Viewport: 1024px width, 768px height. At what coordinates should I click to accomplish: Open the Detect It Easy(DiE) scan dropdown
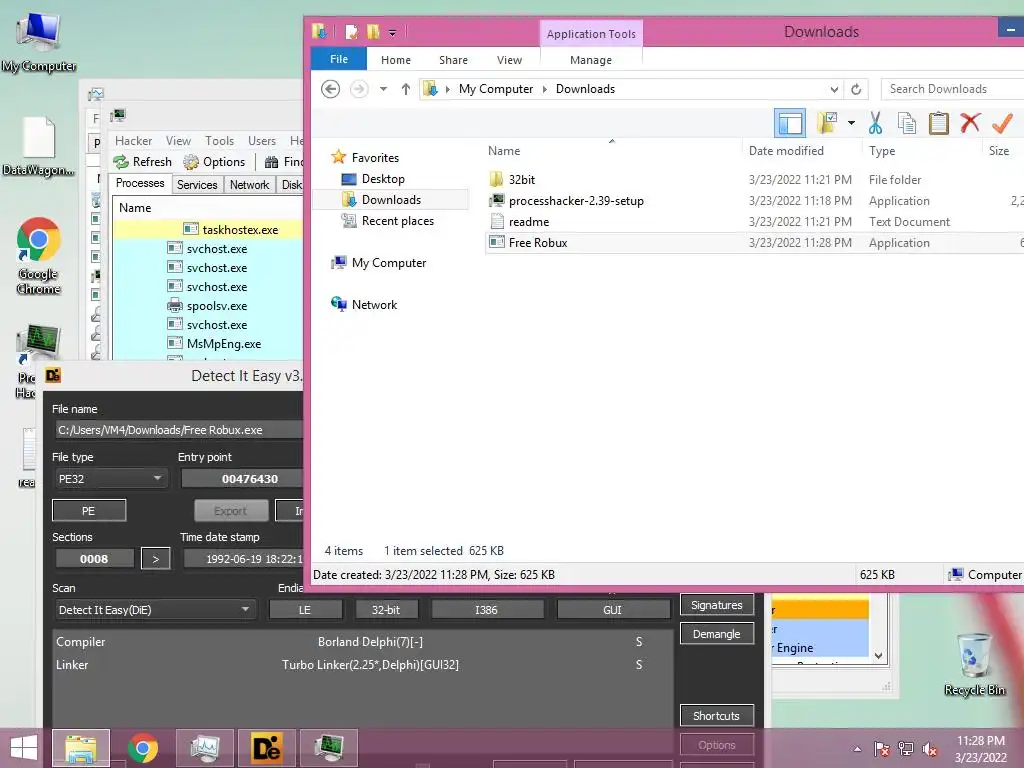click(154, 610)
